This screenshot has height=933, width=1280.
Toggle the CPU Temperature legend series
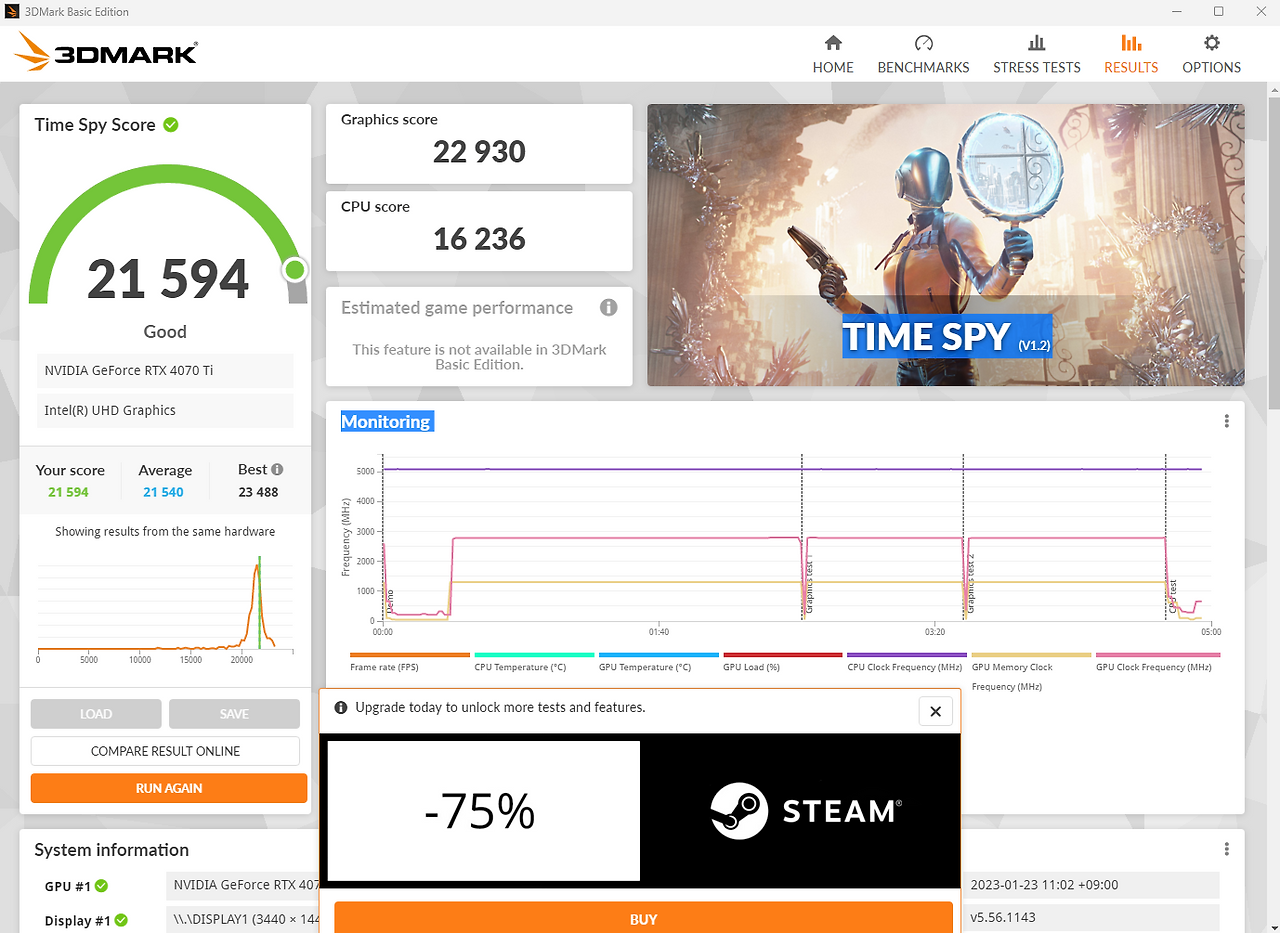point(534,662)
